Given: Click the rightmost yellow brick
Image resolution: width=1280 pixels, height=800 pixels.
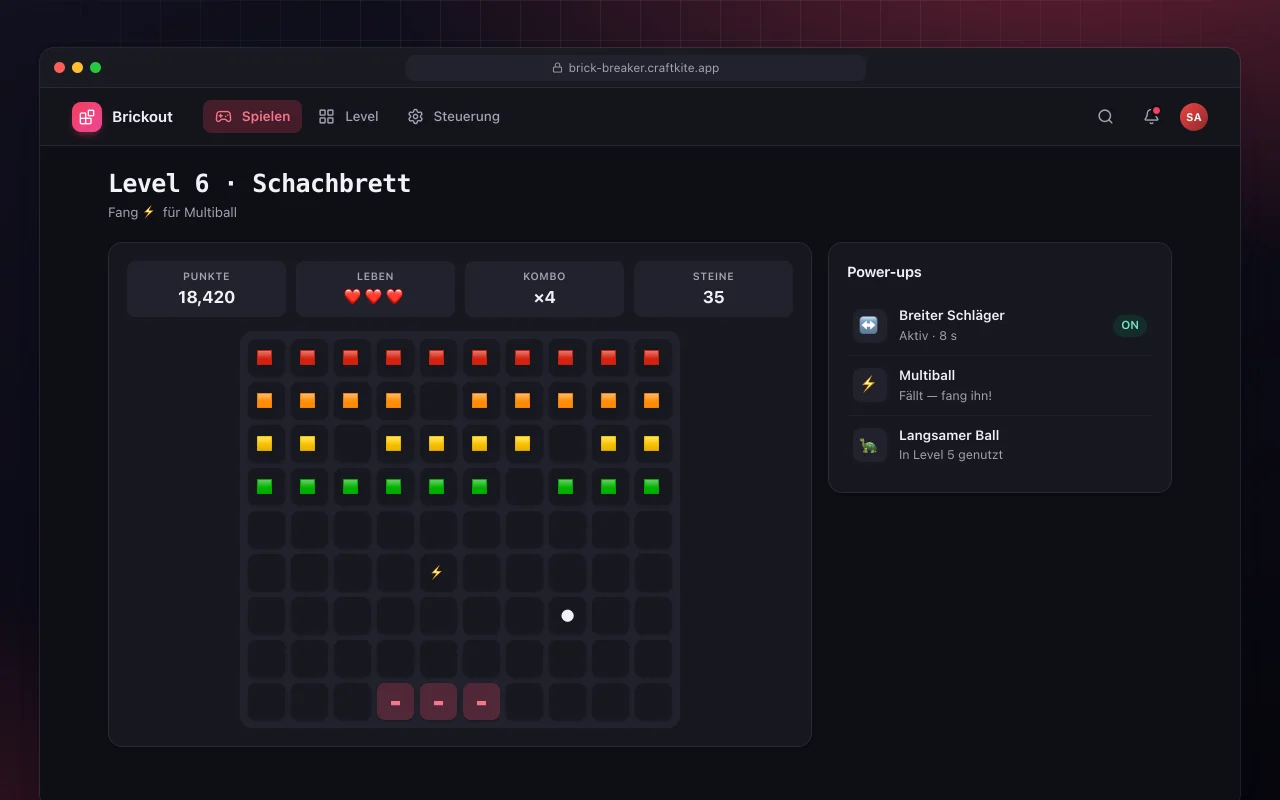Looking at the screenshot, I should (x=652, y=444).
